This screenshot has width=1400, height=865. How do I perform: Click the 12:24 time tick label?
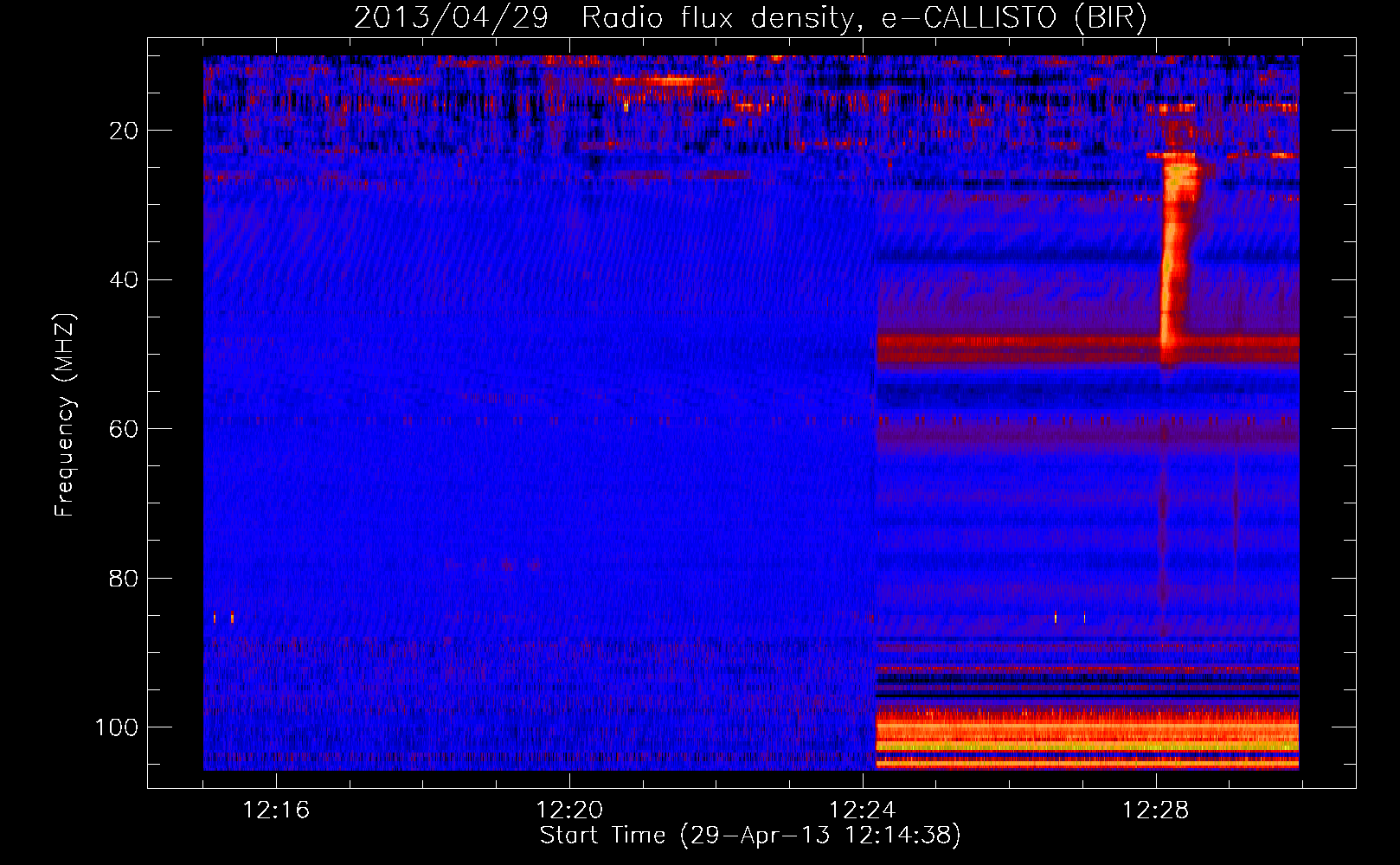click(863, 811)
